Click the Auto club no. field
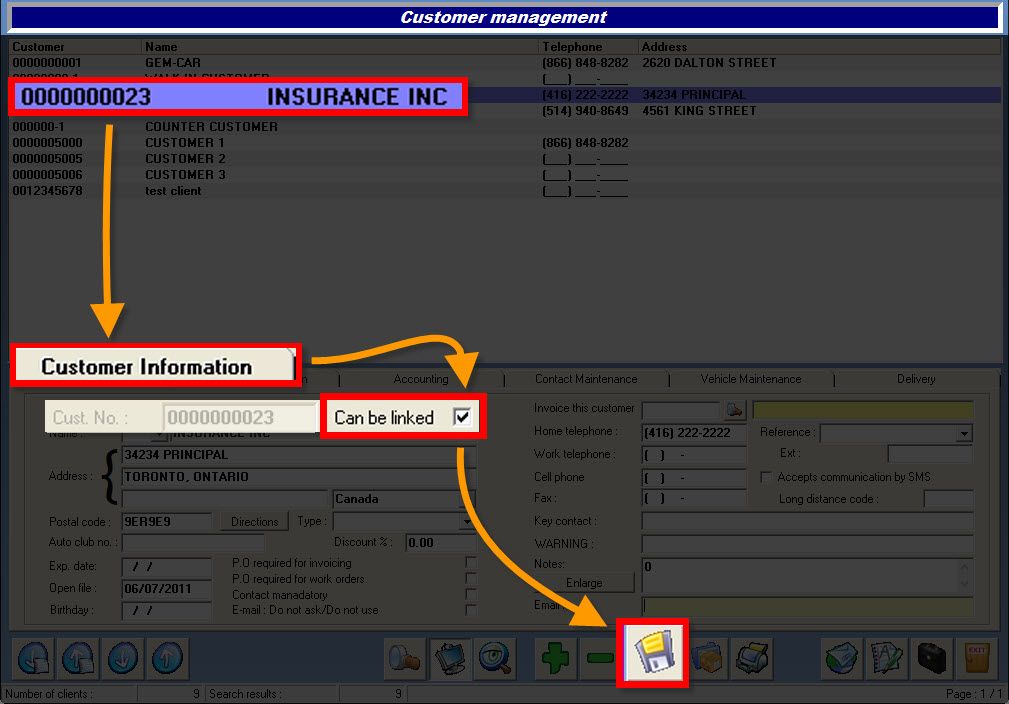 (x=193, y=542)
